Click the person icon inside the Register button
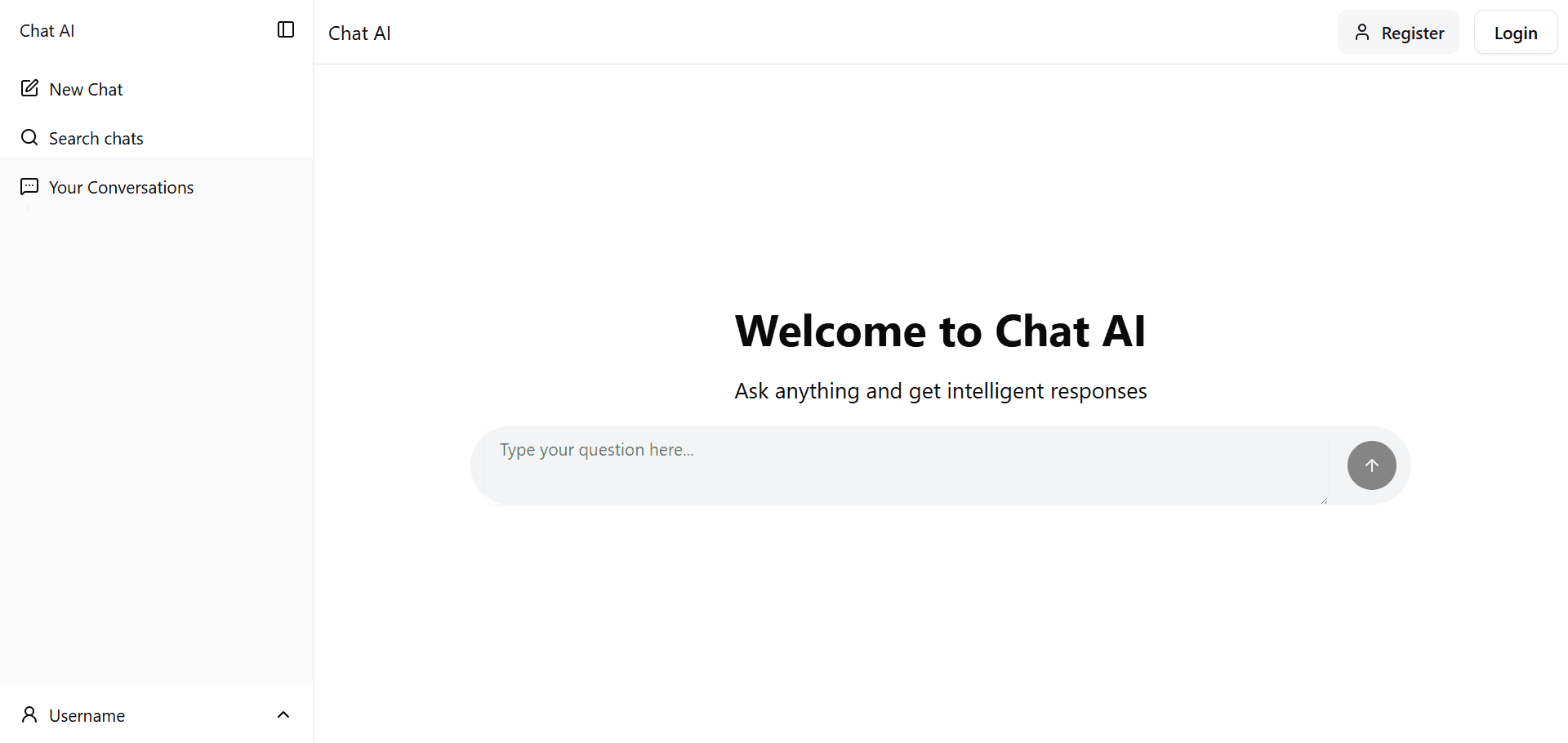 pos(1361,32)
